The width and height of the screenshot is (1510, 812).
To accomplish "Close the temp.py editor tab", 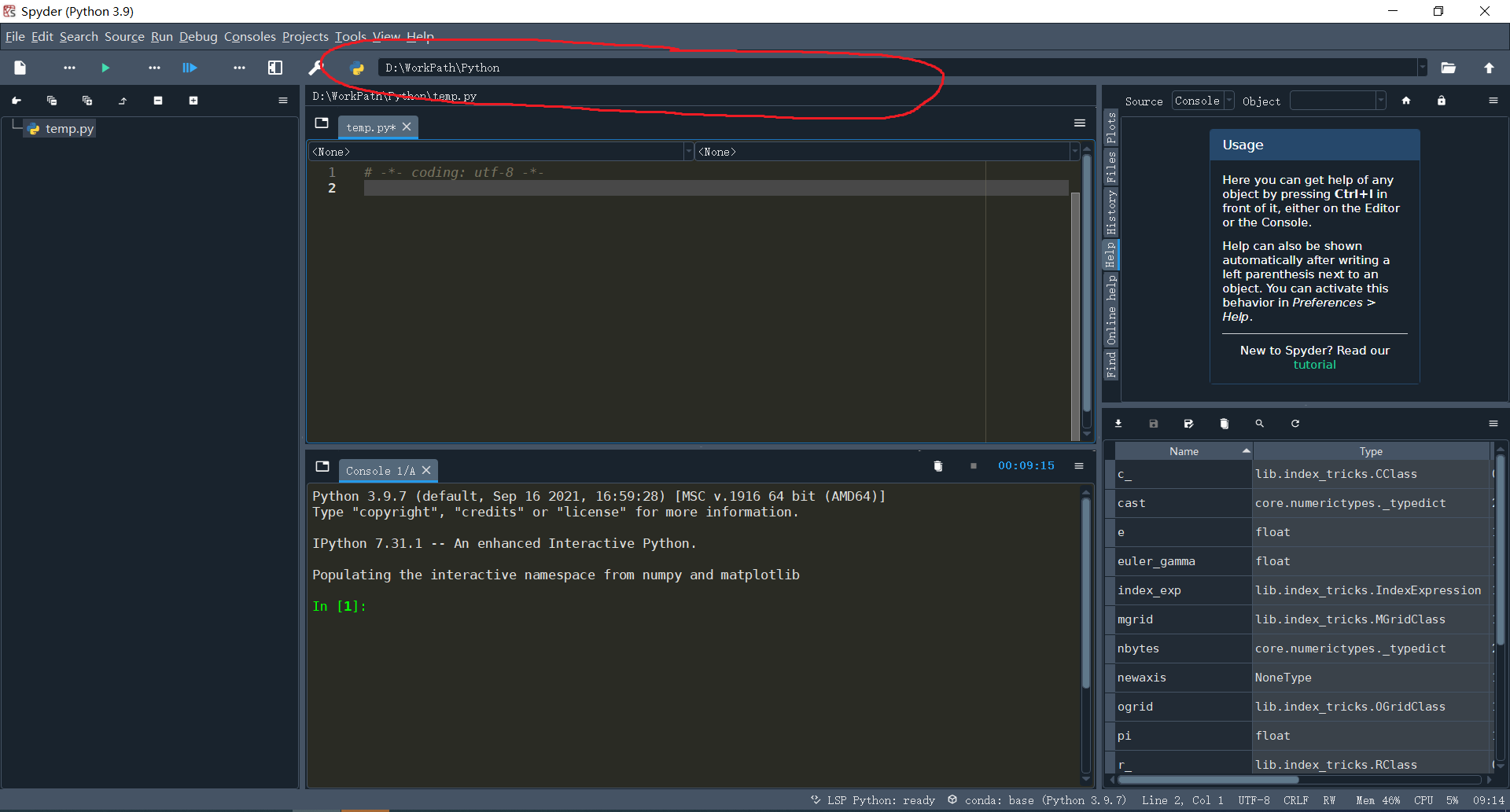I will (x=407, y=127).
